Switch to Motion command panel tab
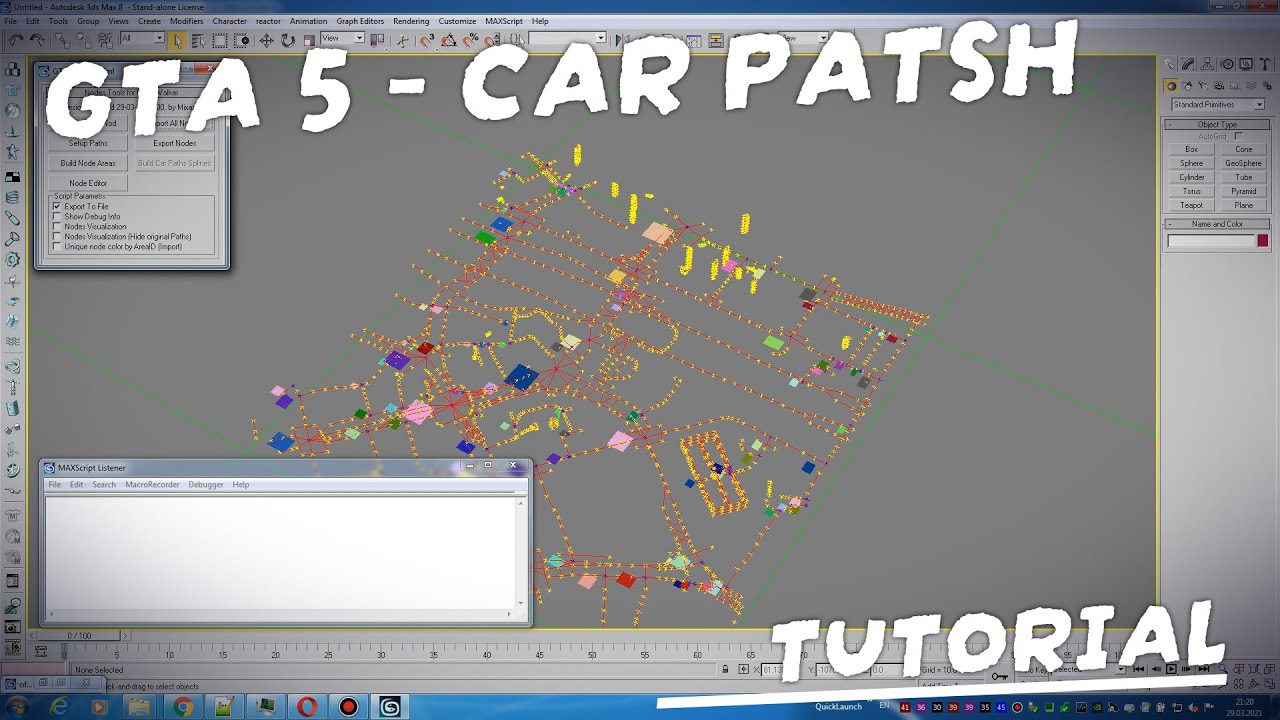This screenshot has height=720, width=1280. pos(1227,64)
